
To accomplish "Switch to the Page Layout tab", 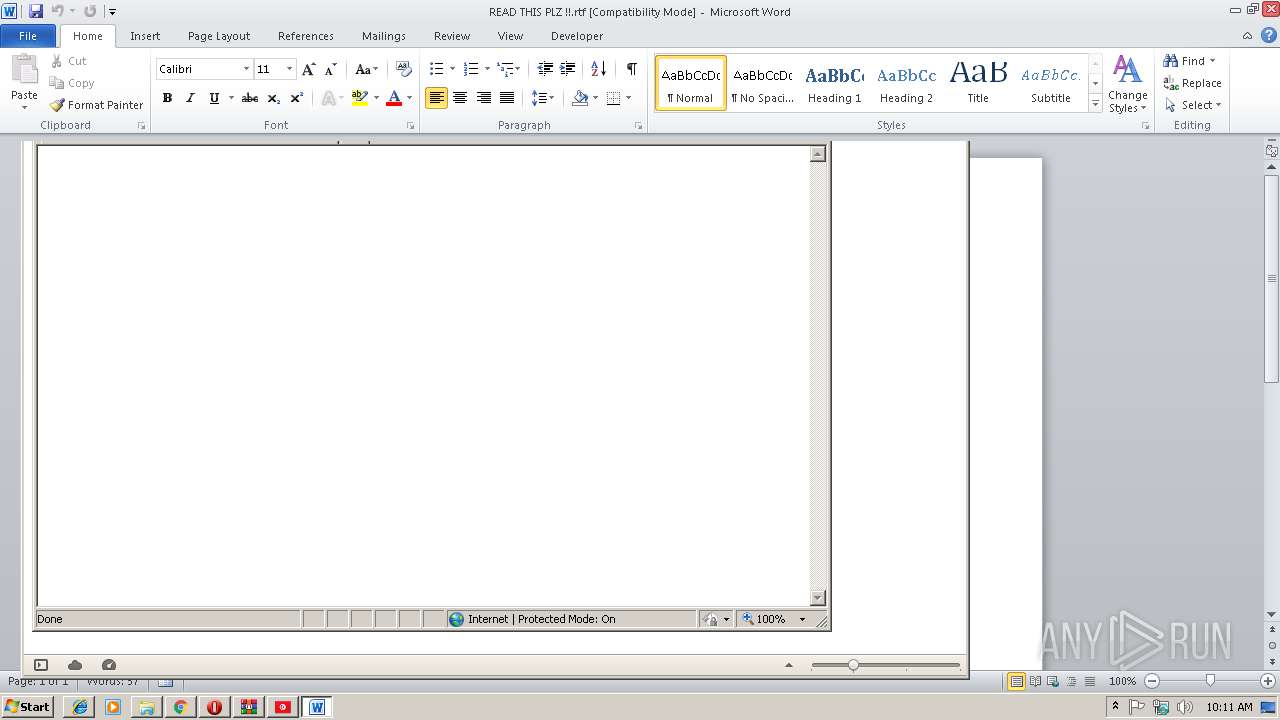I will (219, 36).
